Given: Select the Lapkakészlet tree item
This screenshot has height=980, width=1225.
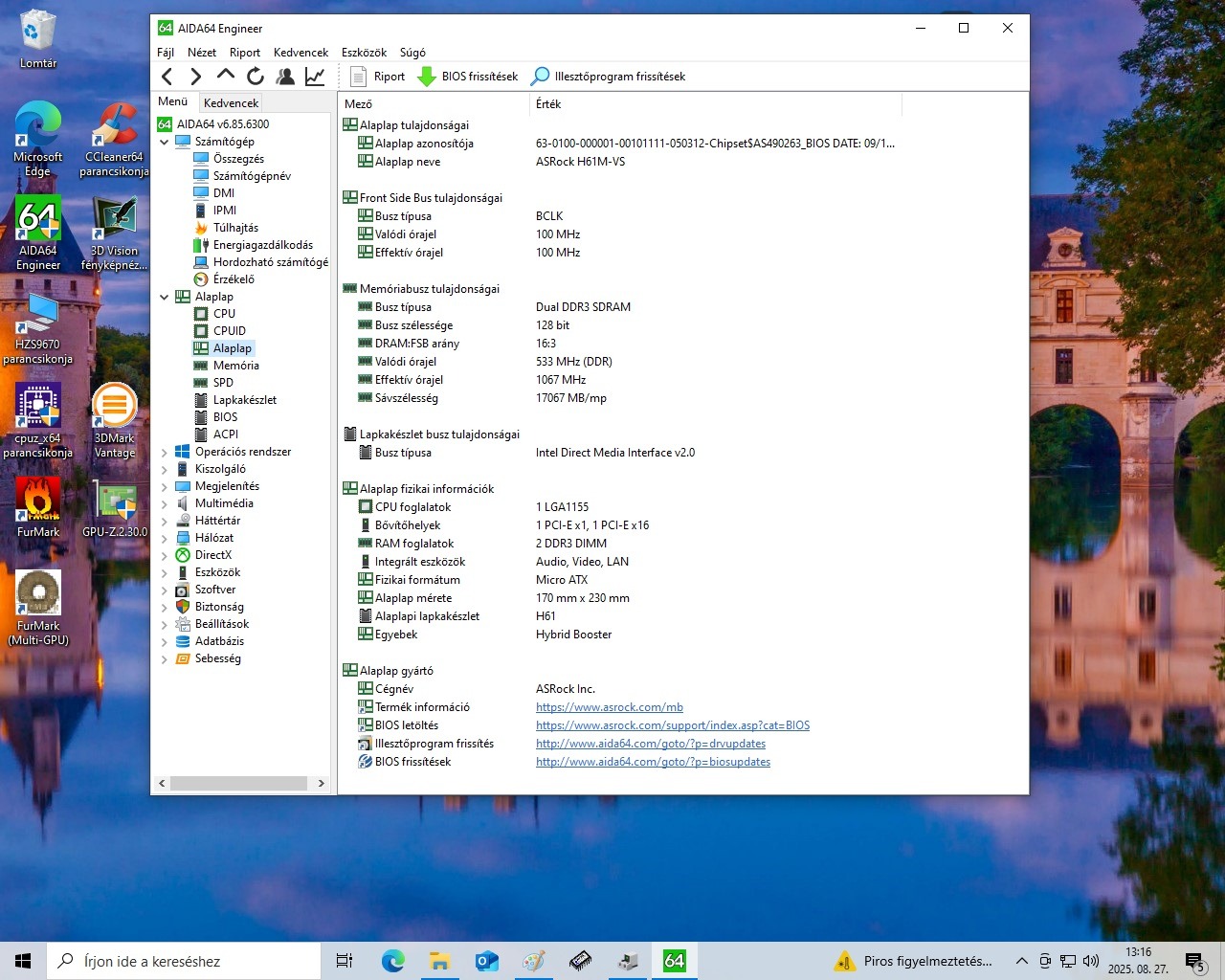Looking at the screenshot, I should [245, 400].
